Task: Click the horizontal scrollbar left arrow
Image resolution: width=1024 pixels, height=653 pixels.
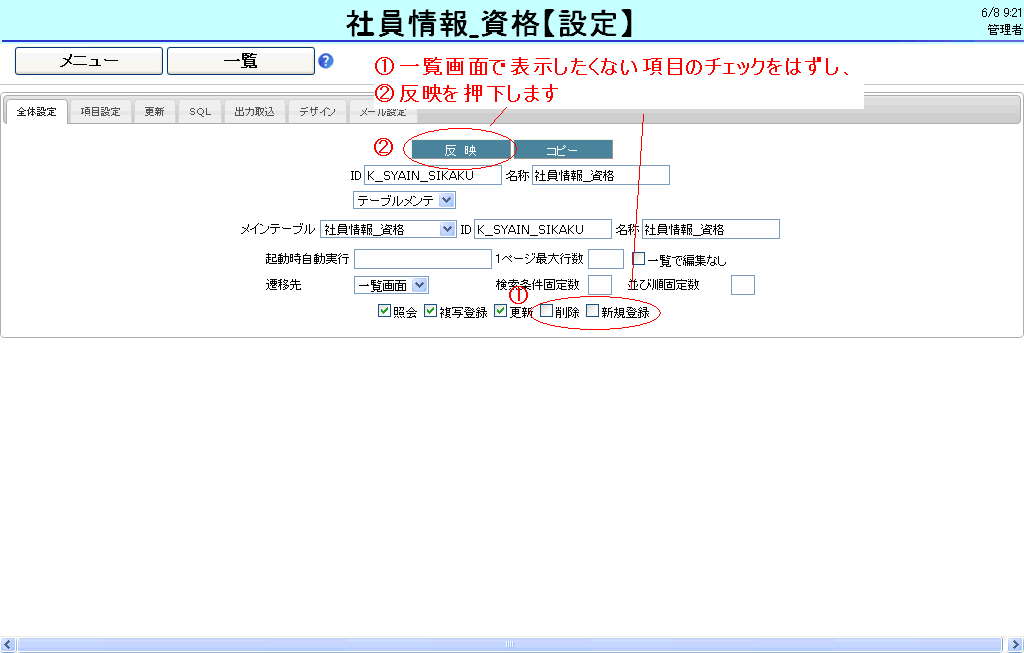Action: 8,644
